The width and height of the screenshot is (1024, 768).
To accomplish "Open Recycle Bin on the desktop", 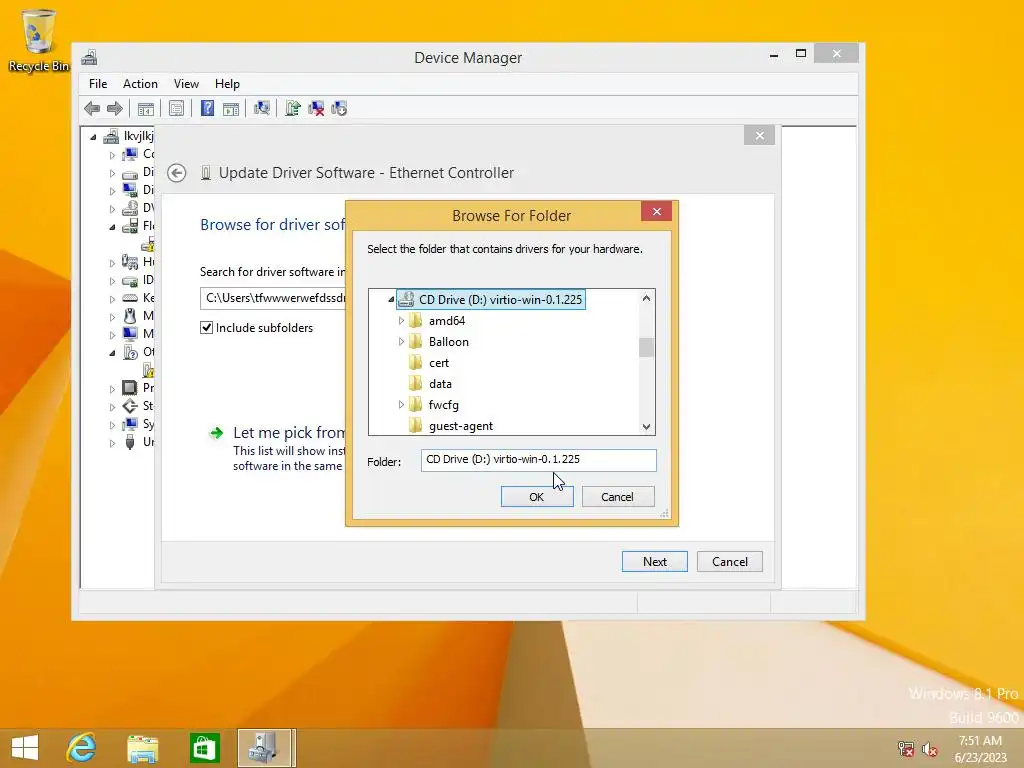I will pyautogui.click(x=39, y=40).
